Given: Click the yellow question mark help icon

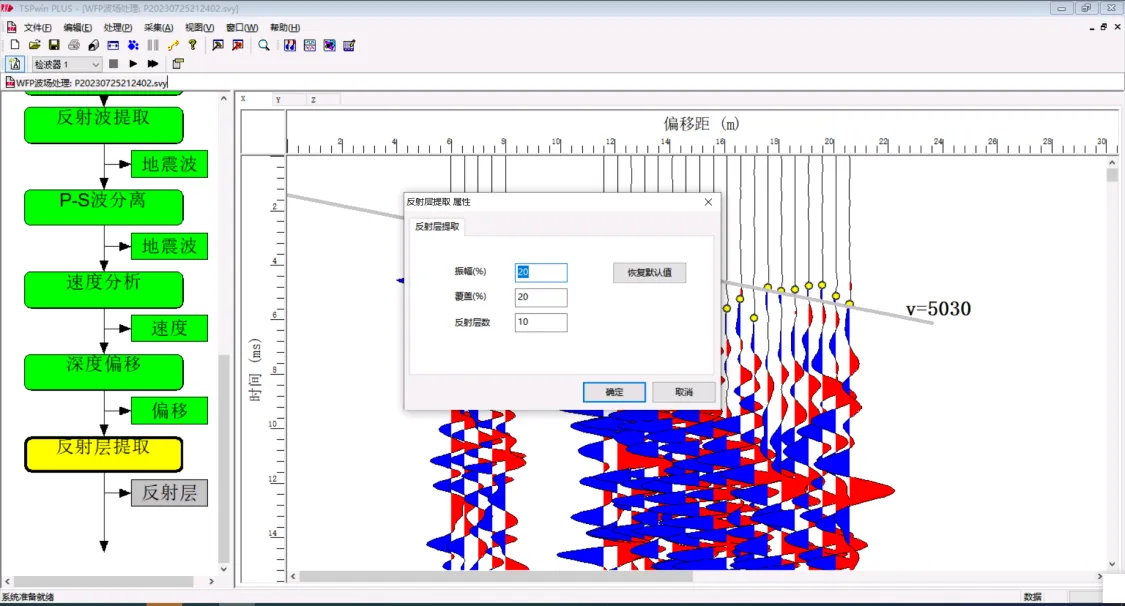Looking at the screenshot, I should click(x=192, y=45).
